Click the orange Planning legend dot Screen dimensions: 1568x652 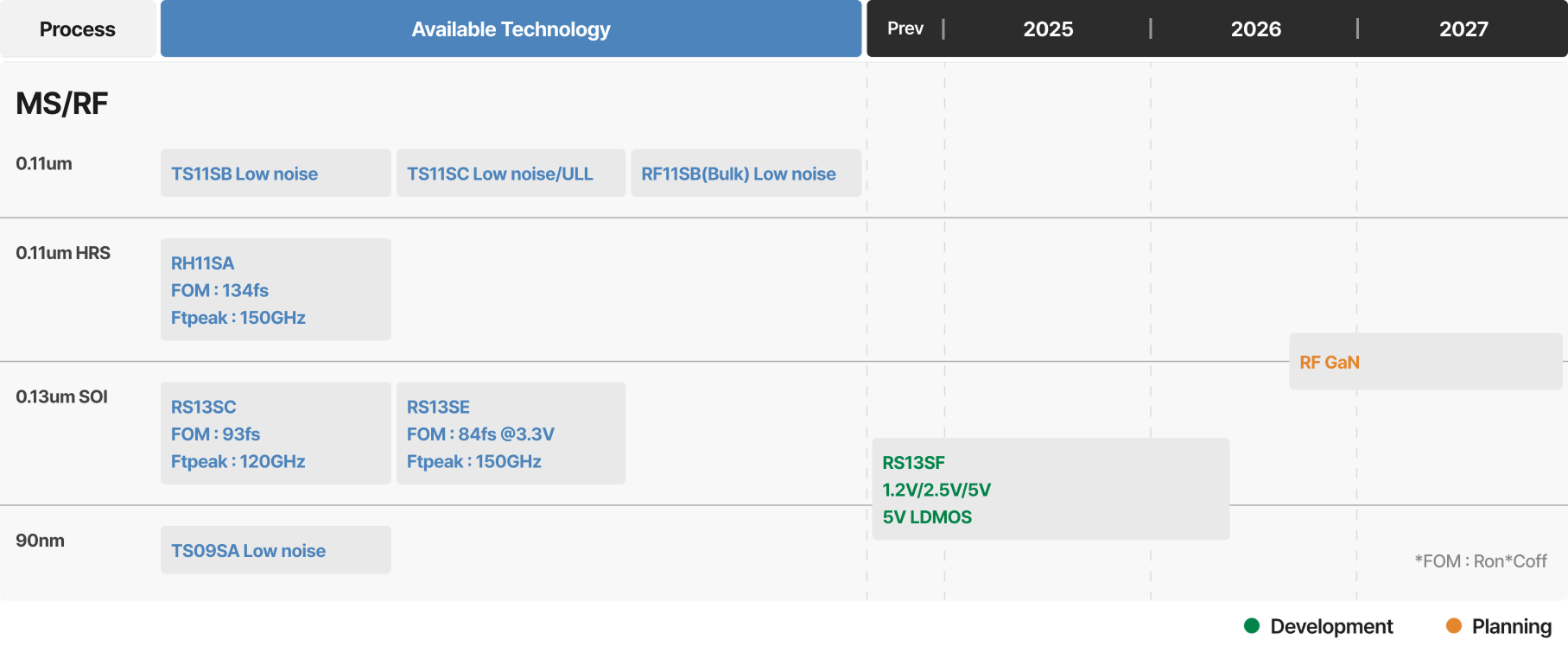pyautogui.click(x=1454, y=626)
